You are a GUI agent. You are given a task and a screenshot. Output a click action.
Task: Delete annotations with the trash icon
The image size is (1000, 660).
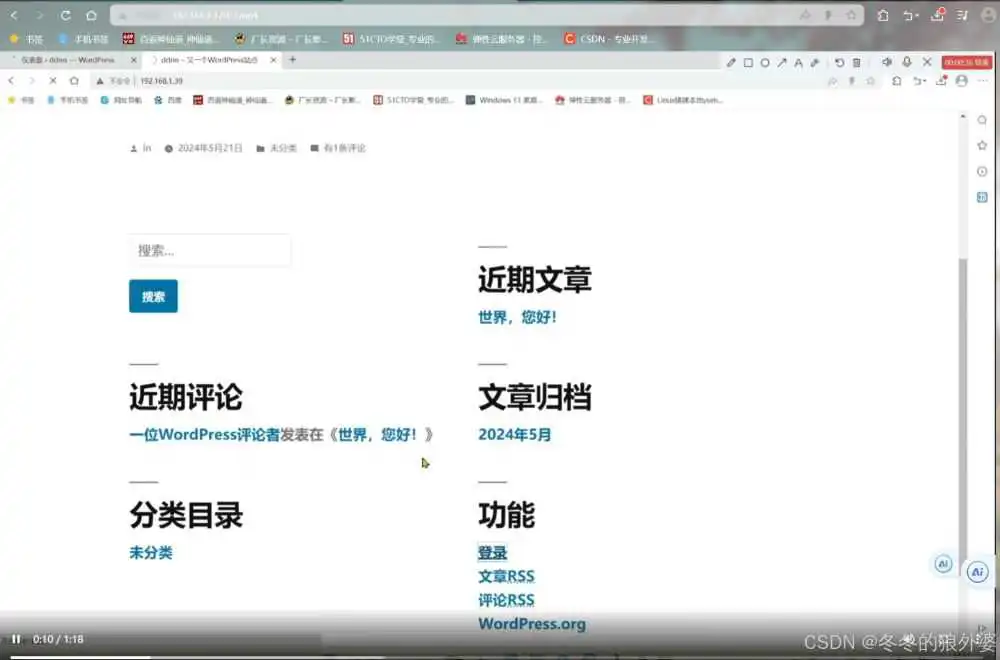(856, 62)
